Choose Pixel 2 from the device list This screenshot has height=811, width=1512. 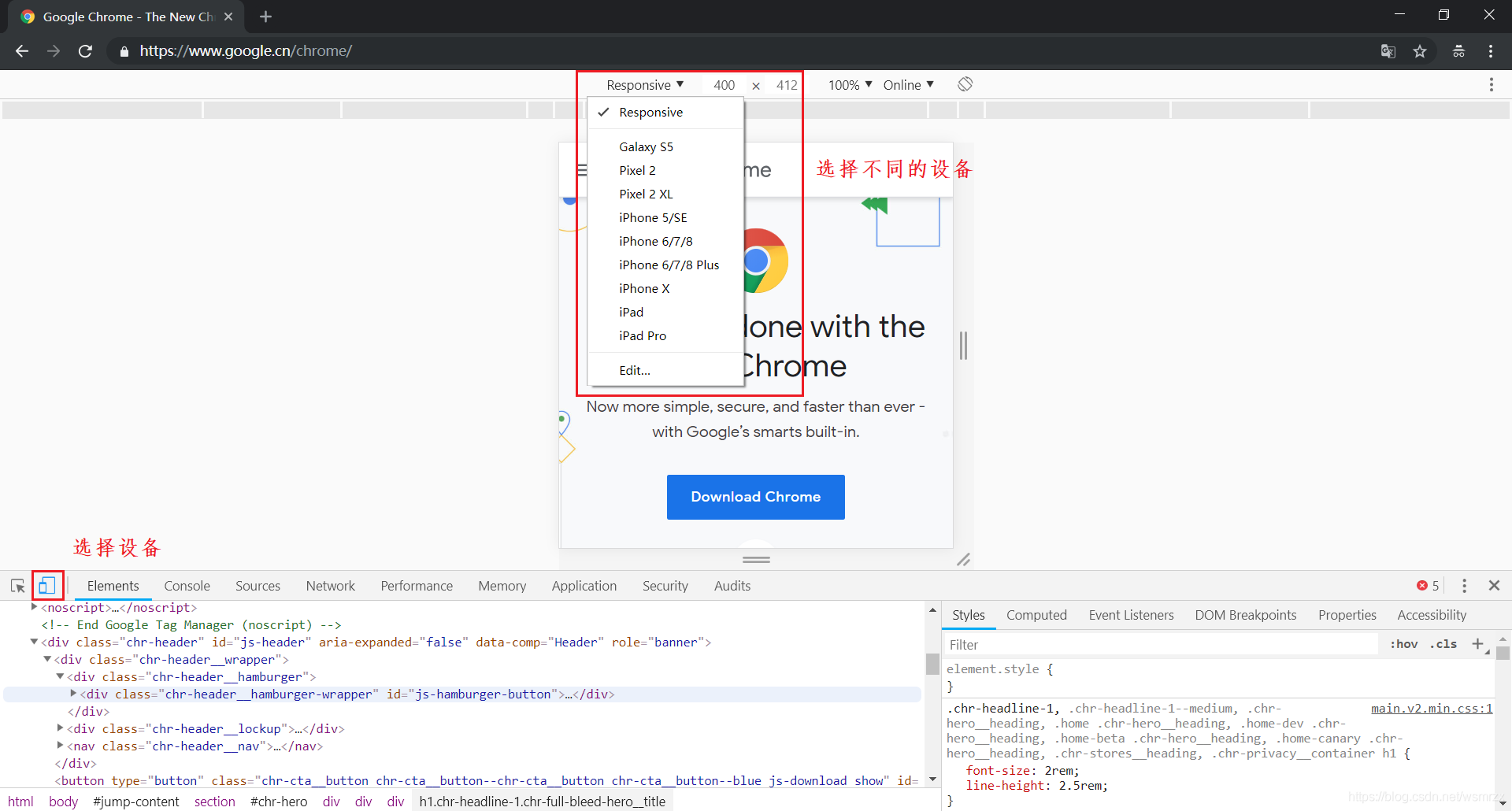pyautogui.click(x=666, y=171)
